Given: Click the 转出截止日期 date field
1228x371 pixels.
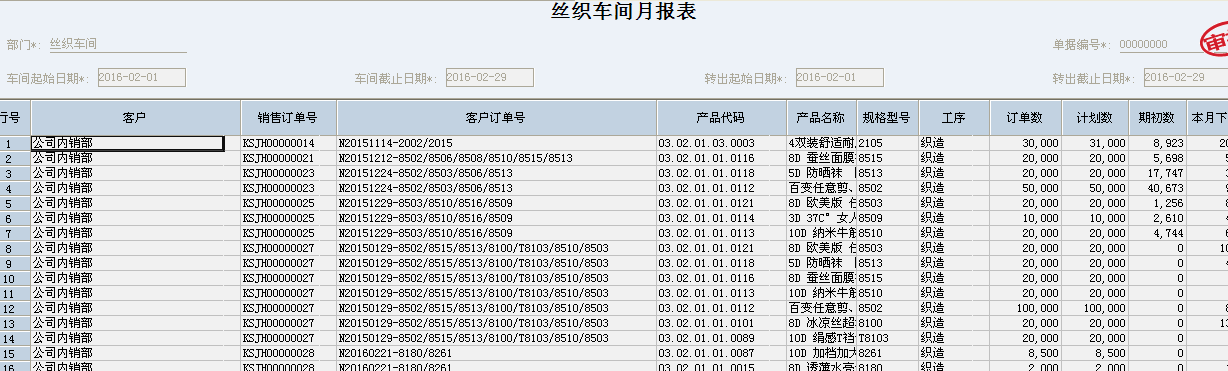Looking at the screenshot, I should 1186,77.
